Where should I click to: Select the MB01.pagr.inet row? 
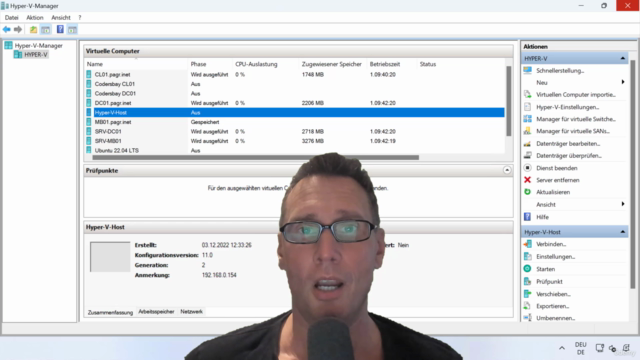(x=295, y=122)
